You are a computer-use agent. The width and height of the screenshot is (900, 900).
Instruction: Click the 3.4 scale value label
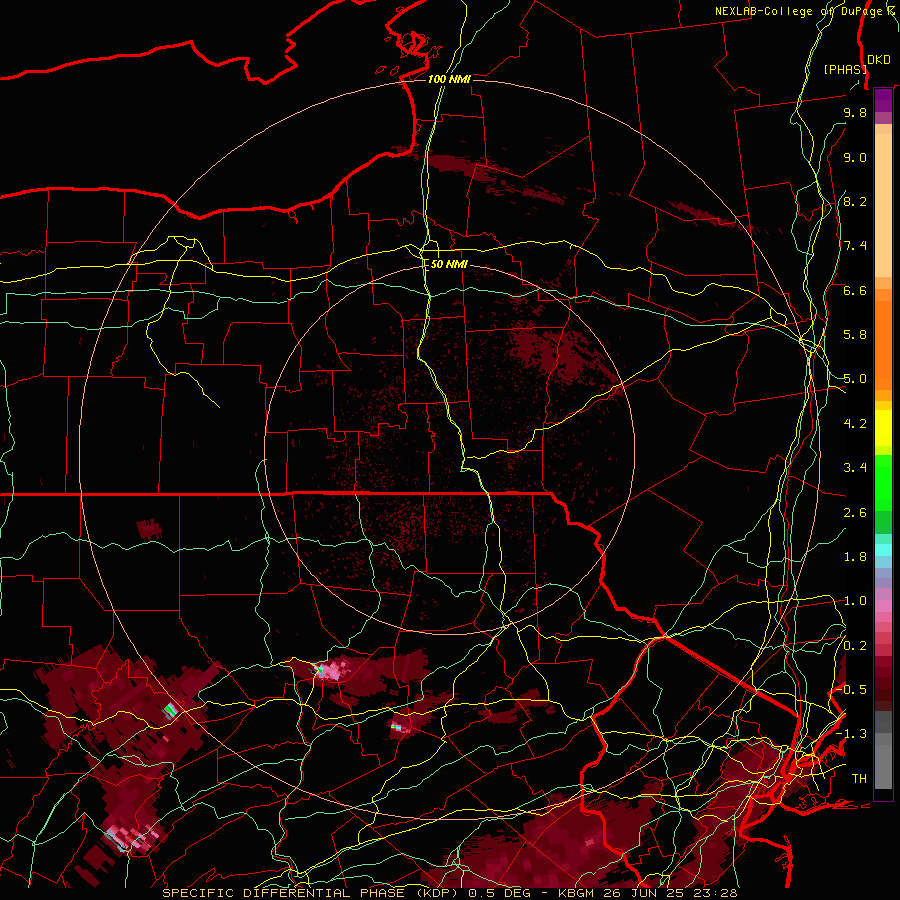tap(855, 468)
